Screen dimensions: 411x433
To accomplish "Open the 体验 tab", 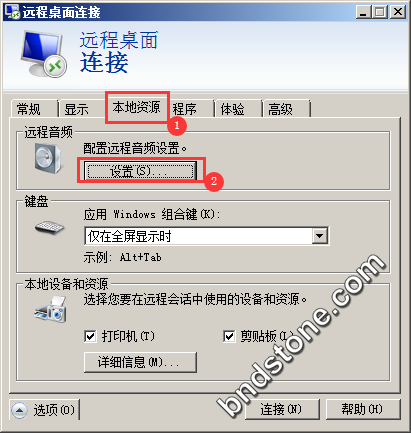I will pyautogui.click(x=238, y=109).
